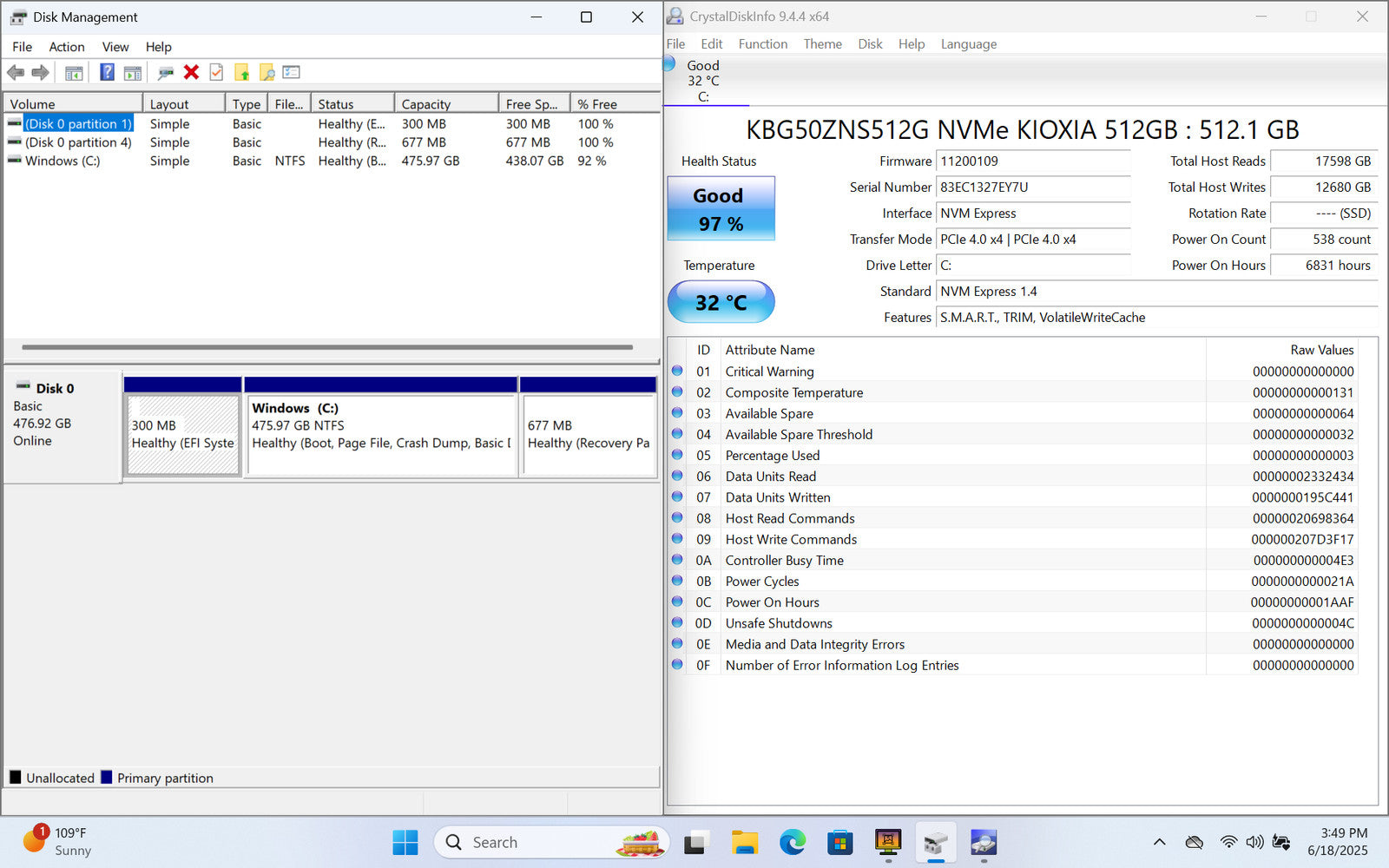Click the status dot for Unsafe Shutdowns
This screenshot has height=868, width=1389.
click(x=677, y=622)
